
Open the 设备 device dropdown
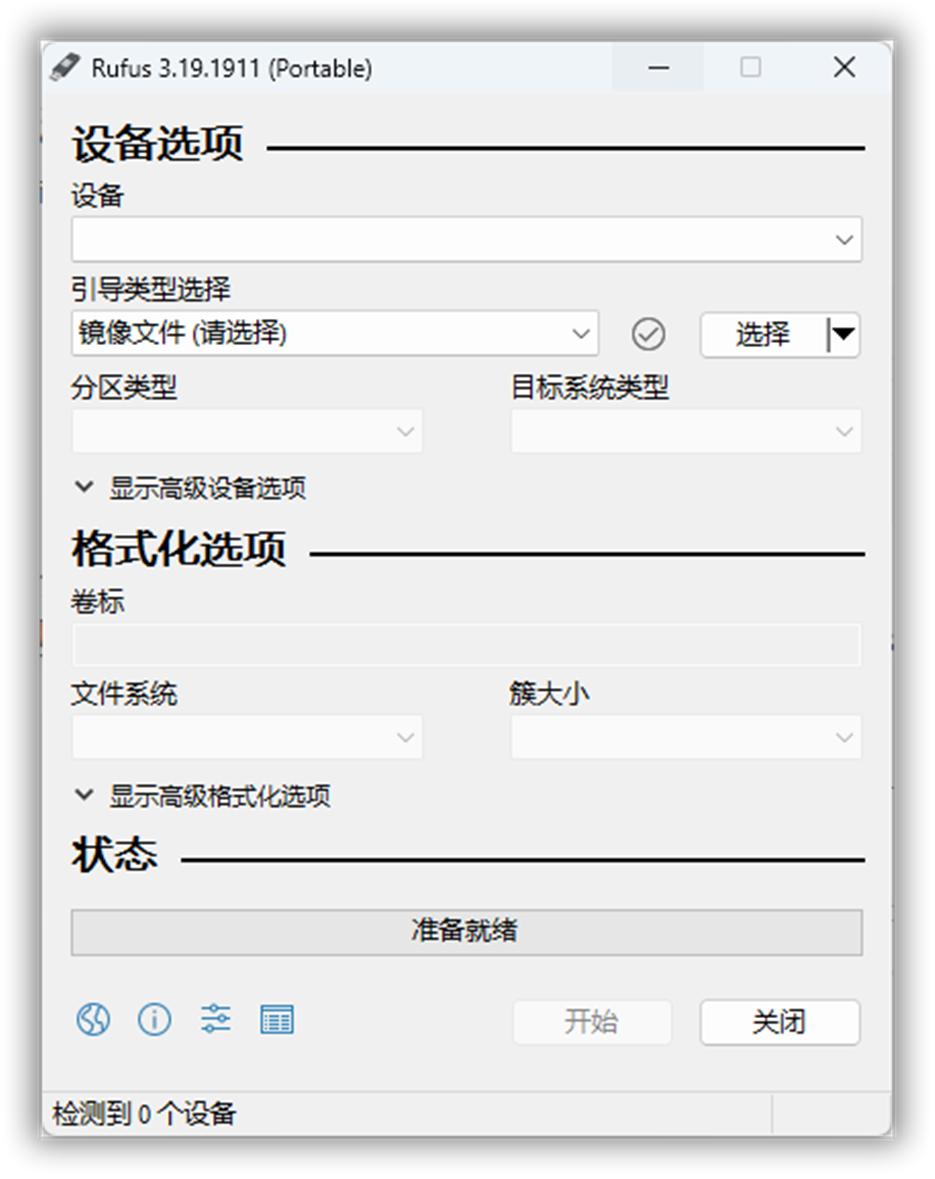pyautogui.click(x=464, y=239)
